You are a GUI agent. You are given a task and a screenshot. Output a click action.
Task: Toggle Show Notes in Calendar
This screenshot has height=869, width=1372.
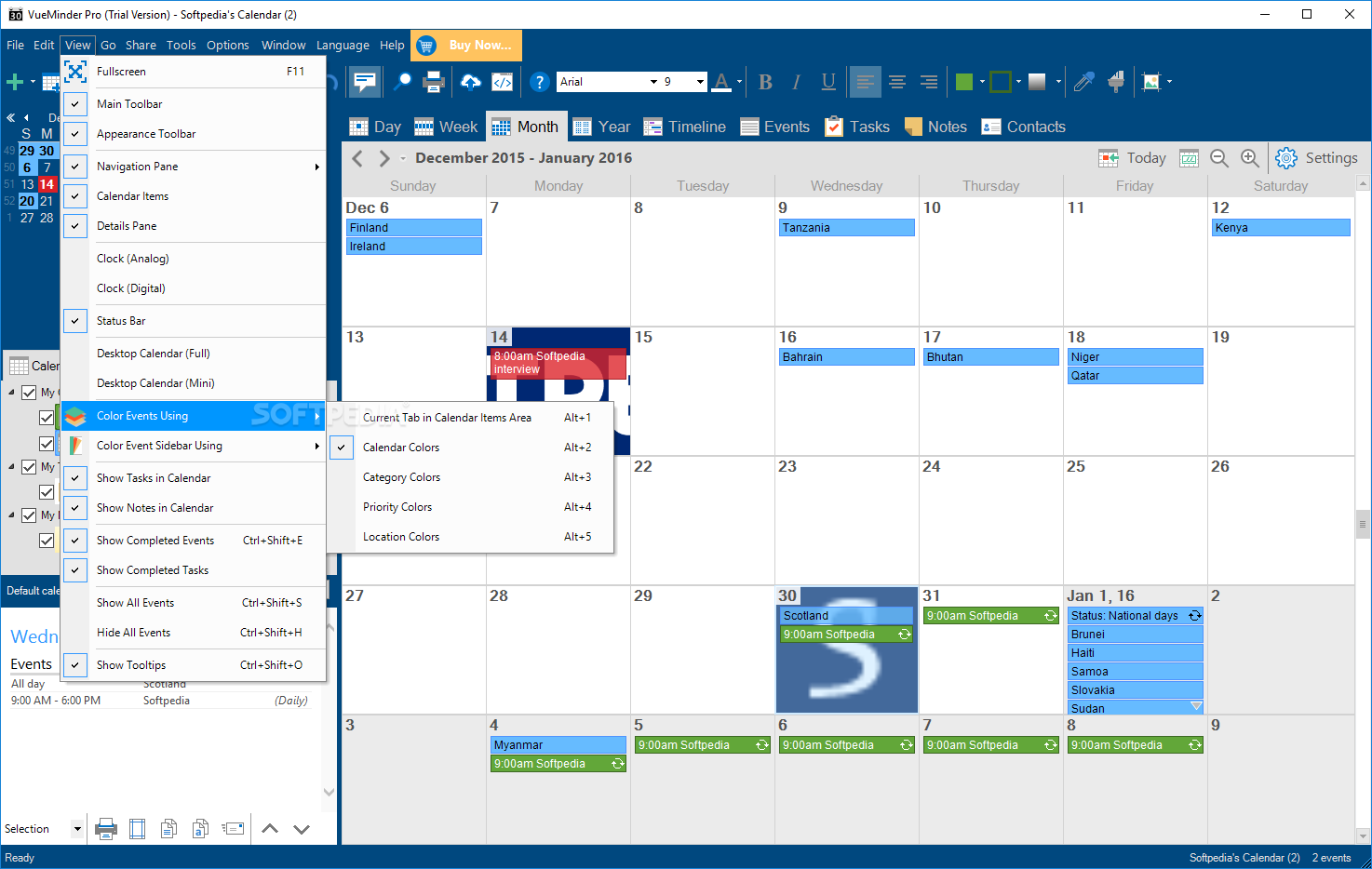(x=75, y=508)
